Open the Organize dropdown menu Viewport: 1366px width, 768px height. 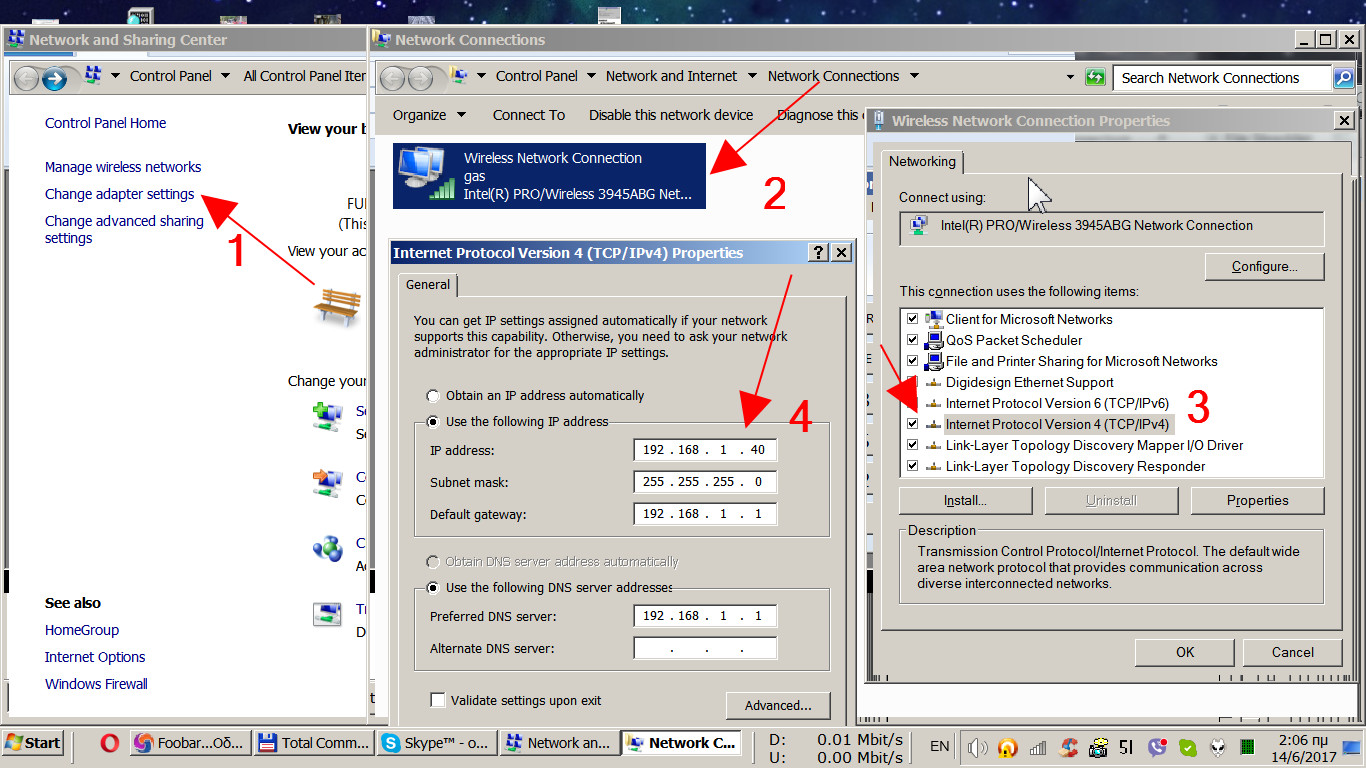tap(430, 115)
